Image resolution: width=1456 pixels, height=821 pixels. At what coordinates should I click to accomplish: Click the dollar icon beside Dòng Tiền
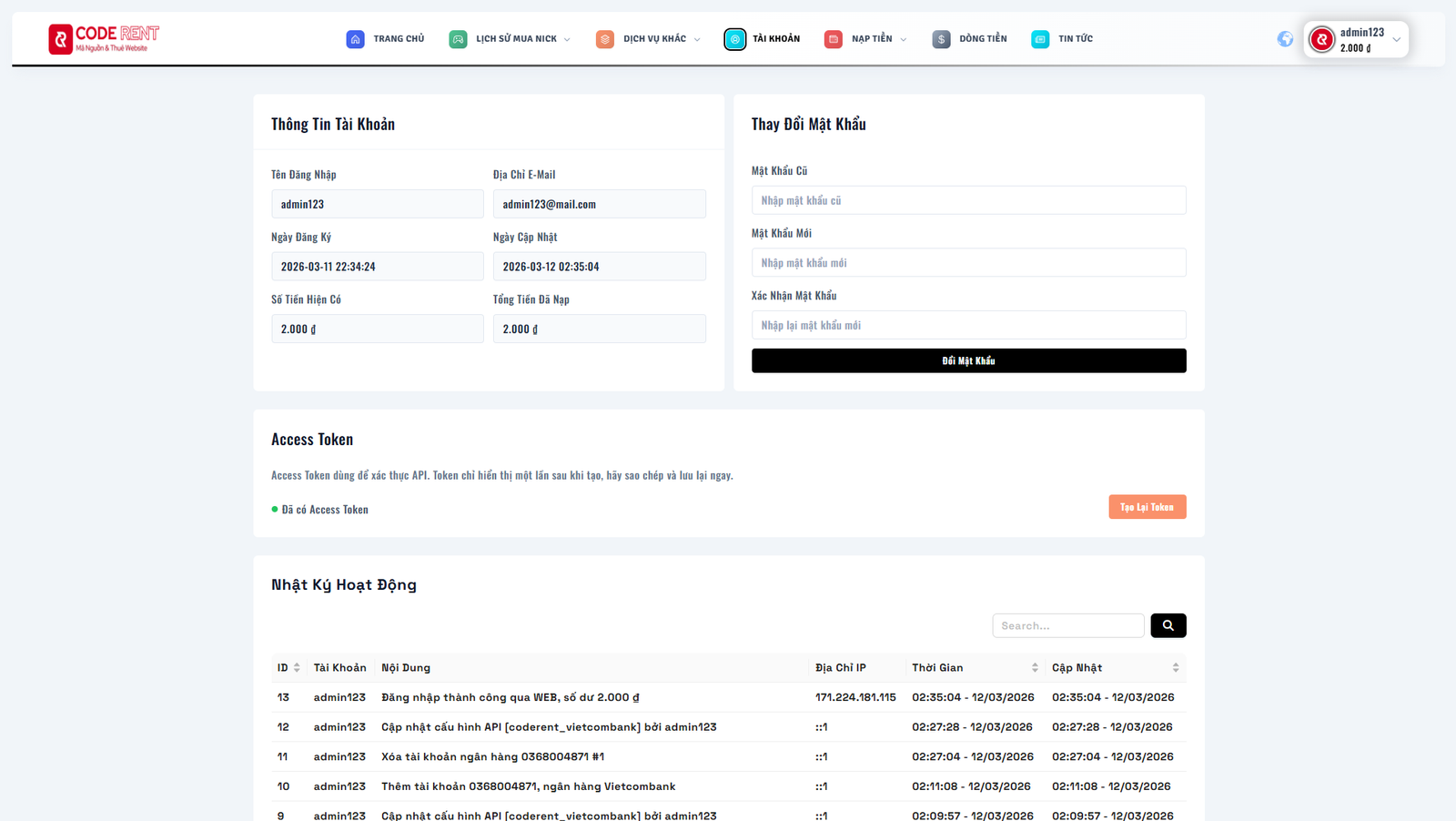point(940,38)
